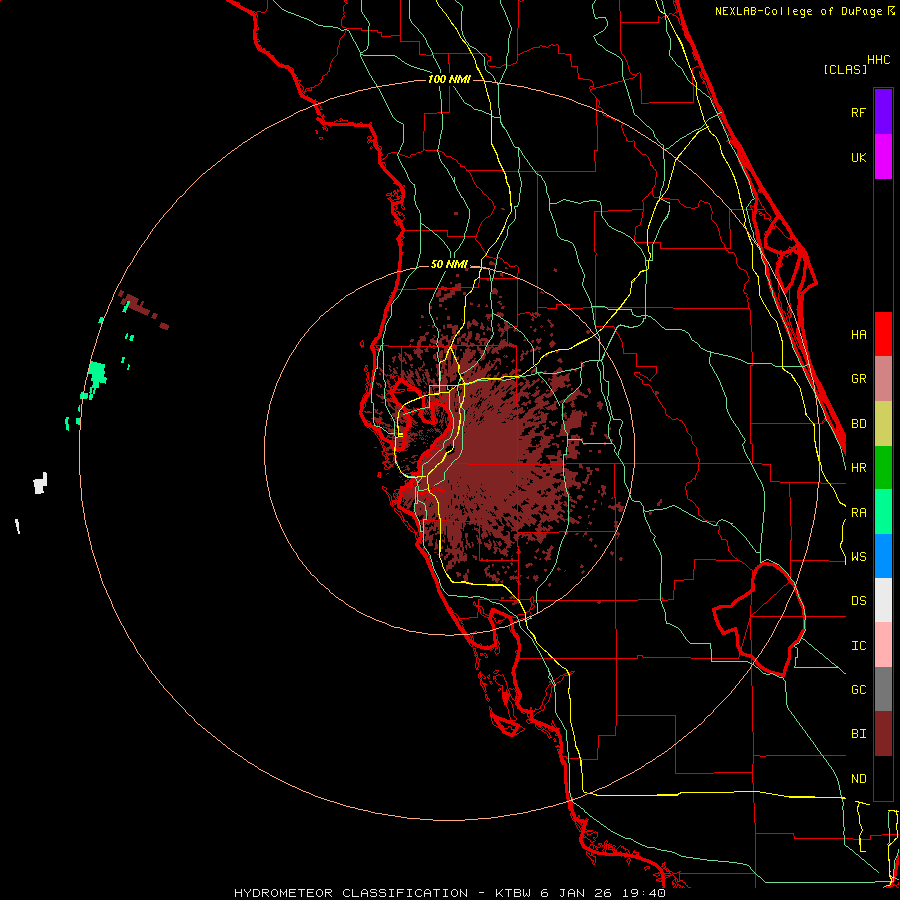This screenshot has width=900, height=900.
Task: Click the HHC product label
Action: 878,60
